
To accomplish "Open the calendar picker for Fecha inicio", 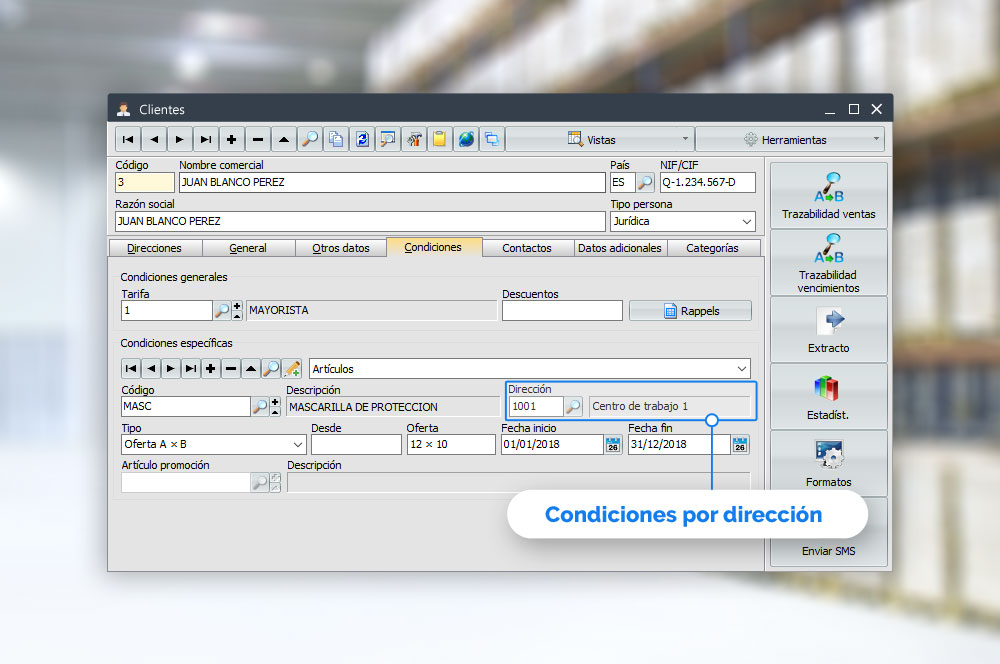I will coord(613,445).
